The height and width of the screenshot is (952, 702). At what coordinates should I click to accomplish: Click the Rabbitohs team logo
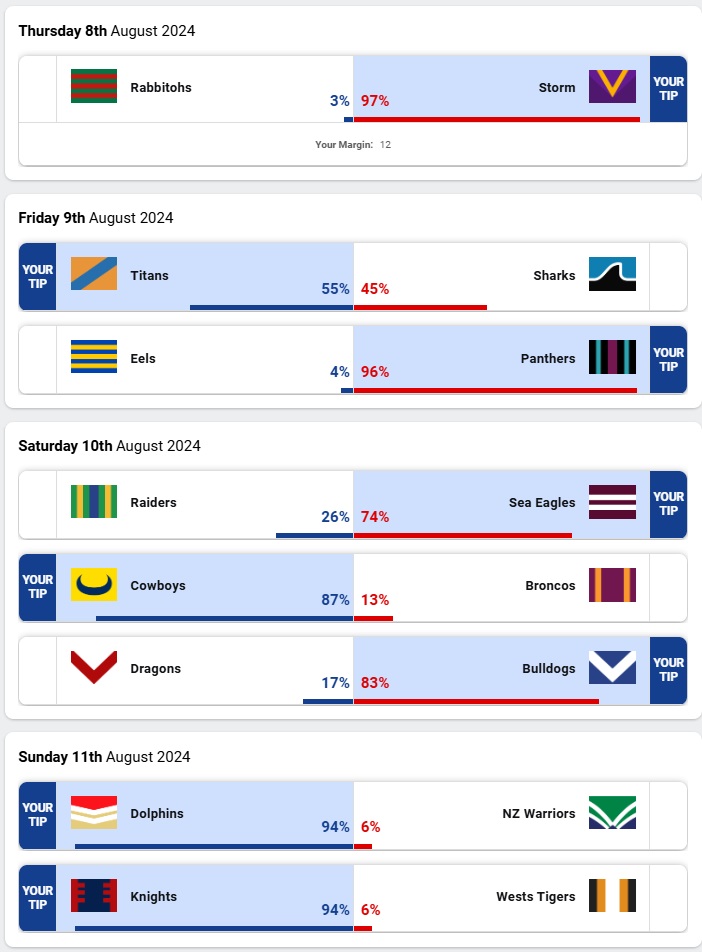pyautogui.click(x=94, y=86)
